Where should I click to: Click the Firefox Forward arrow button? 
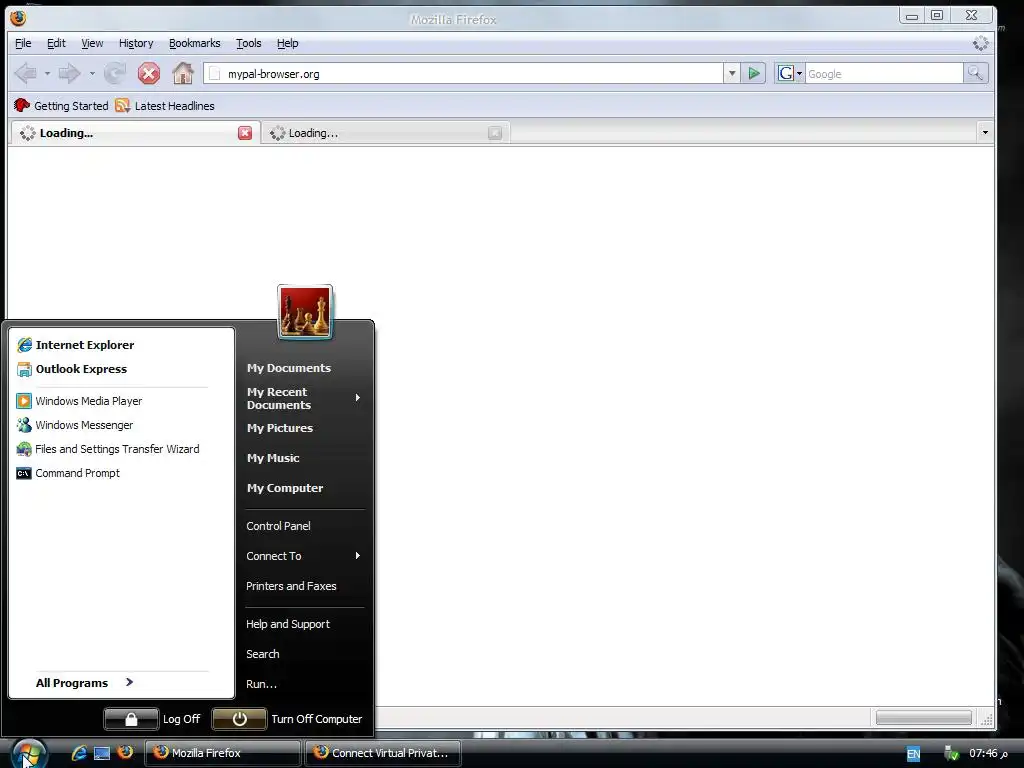pos(69,73)
